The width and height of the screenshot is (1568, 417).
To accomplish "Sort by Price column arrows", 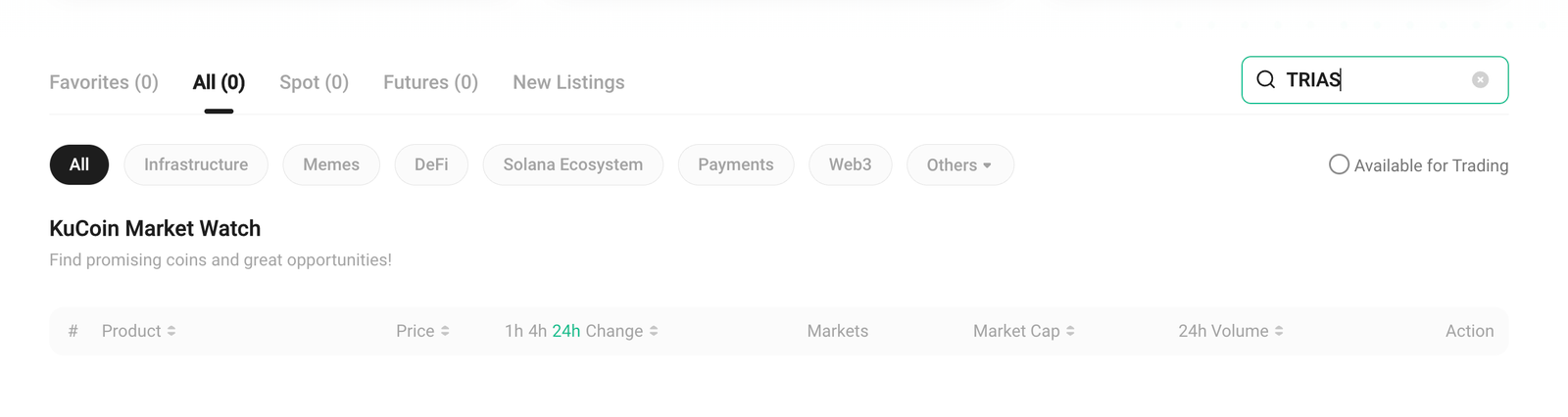I will pos(445,331).
